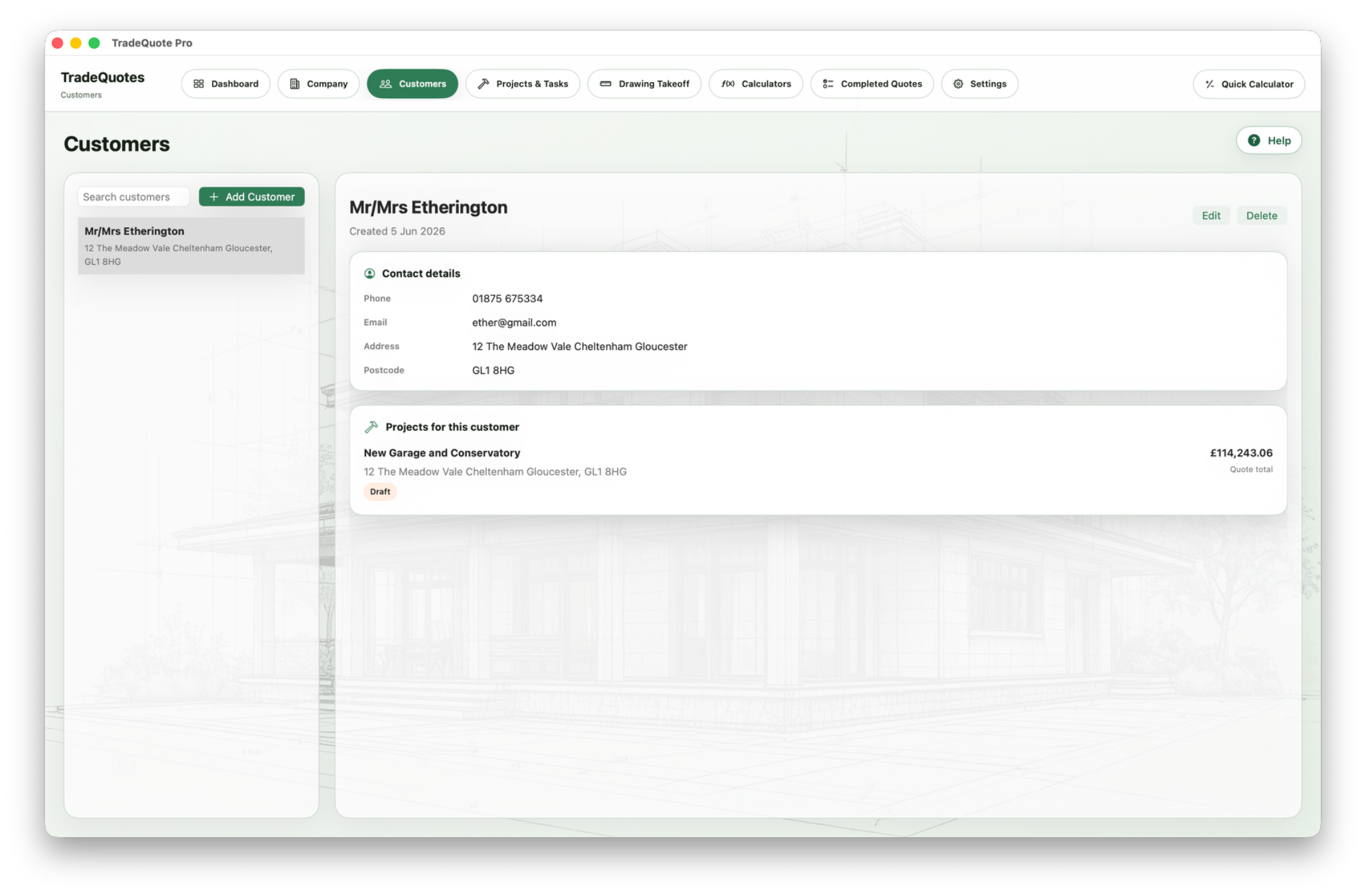This screenshot has width=1365, height=896.
Task: Focus the Search customers field
Action: [133, 197]
